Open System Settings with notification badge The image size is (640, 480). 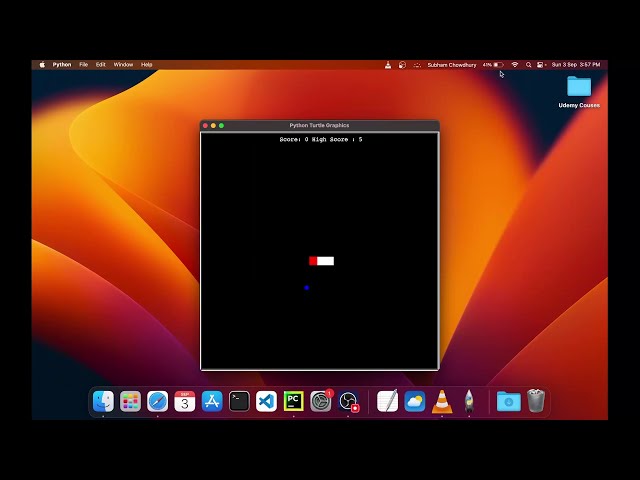point(321,401)
